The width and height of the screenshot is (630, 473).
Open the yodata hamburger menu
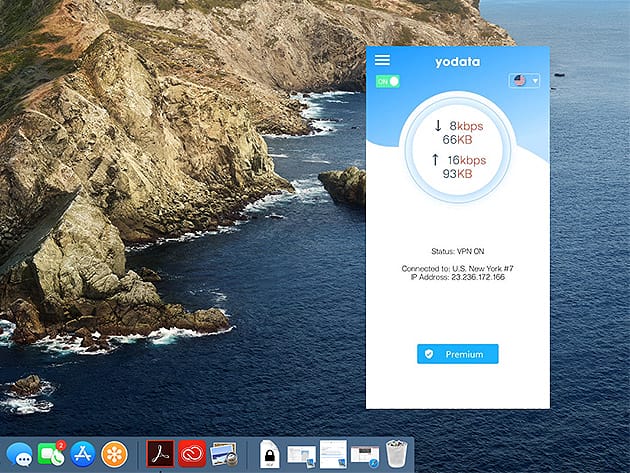(382, 61)
